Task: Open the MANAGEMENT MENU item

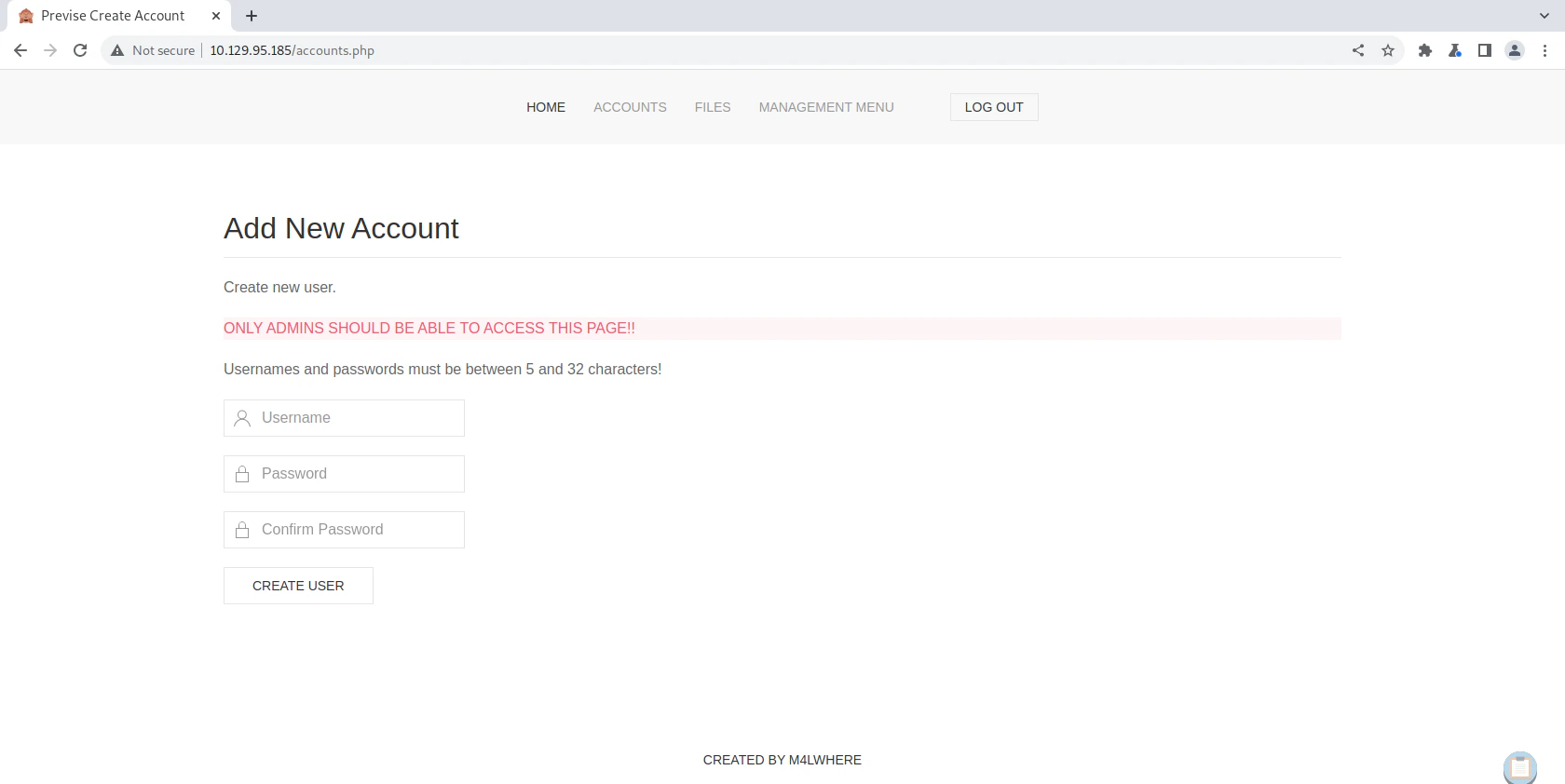Action: (x=826, y=107)
